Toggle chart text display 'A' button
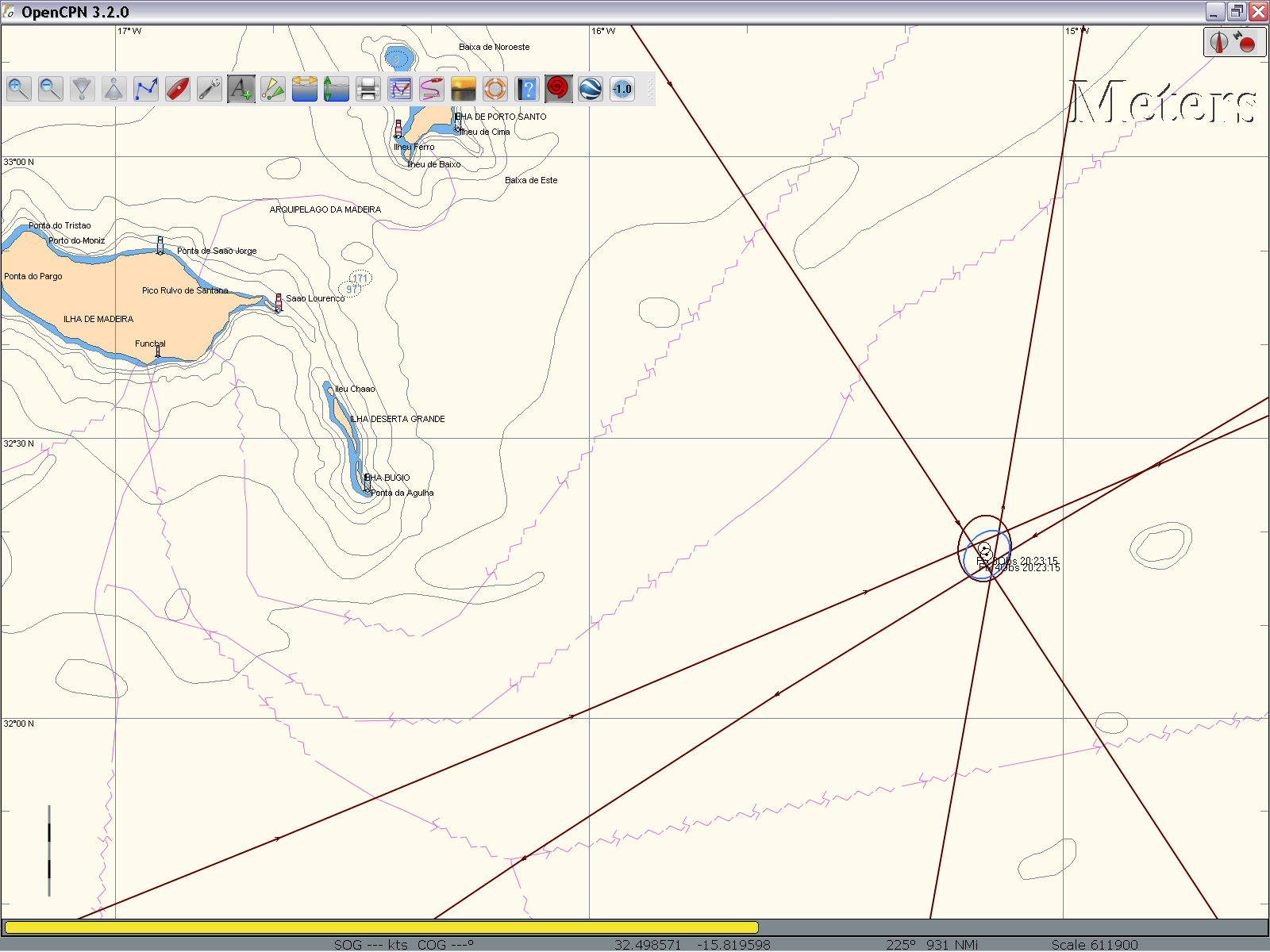Viewport: 1270px width, 952px height. click(241, 89)
